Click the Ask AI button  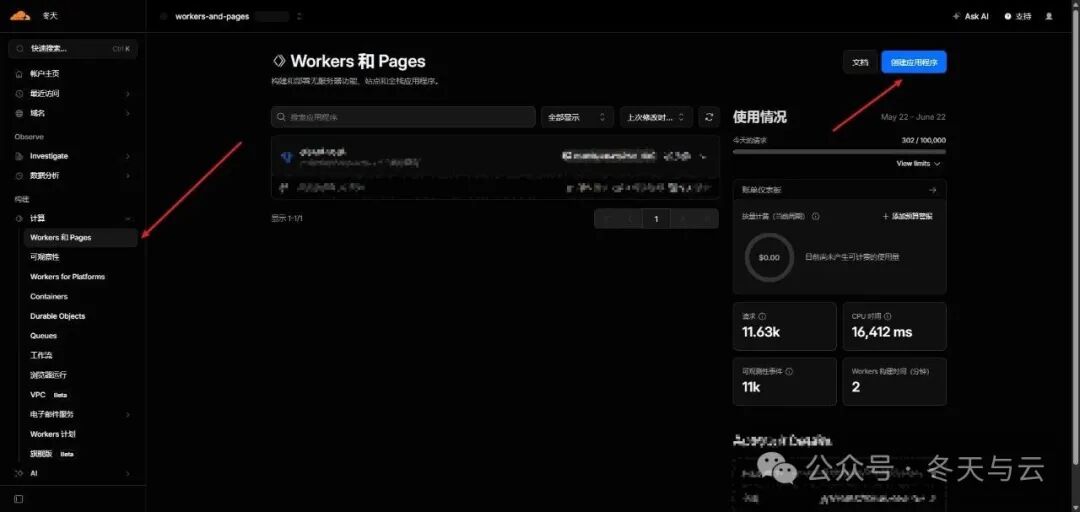click(970, 17)
